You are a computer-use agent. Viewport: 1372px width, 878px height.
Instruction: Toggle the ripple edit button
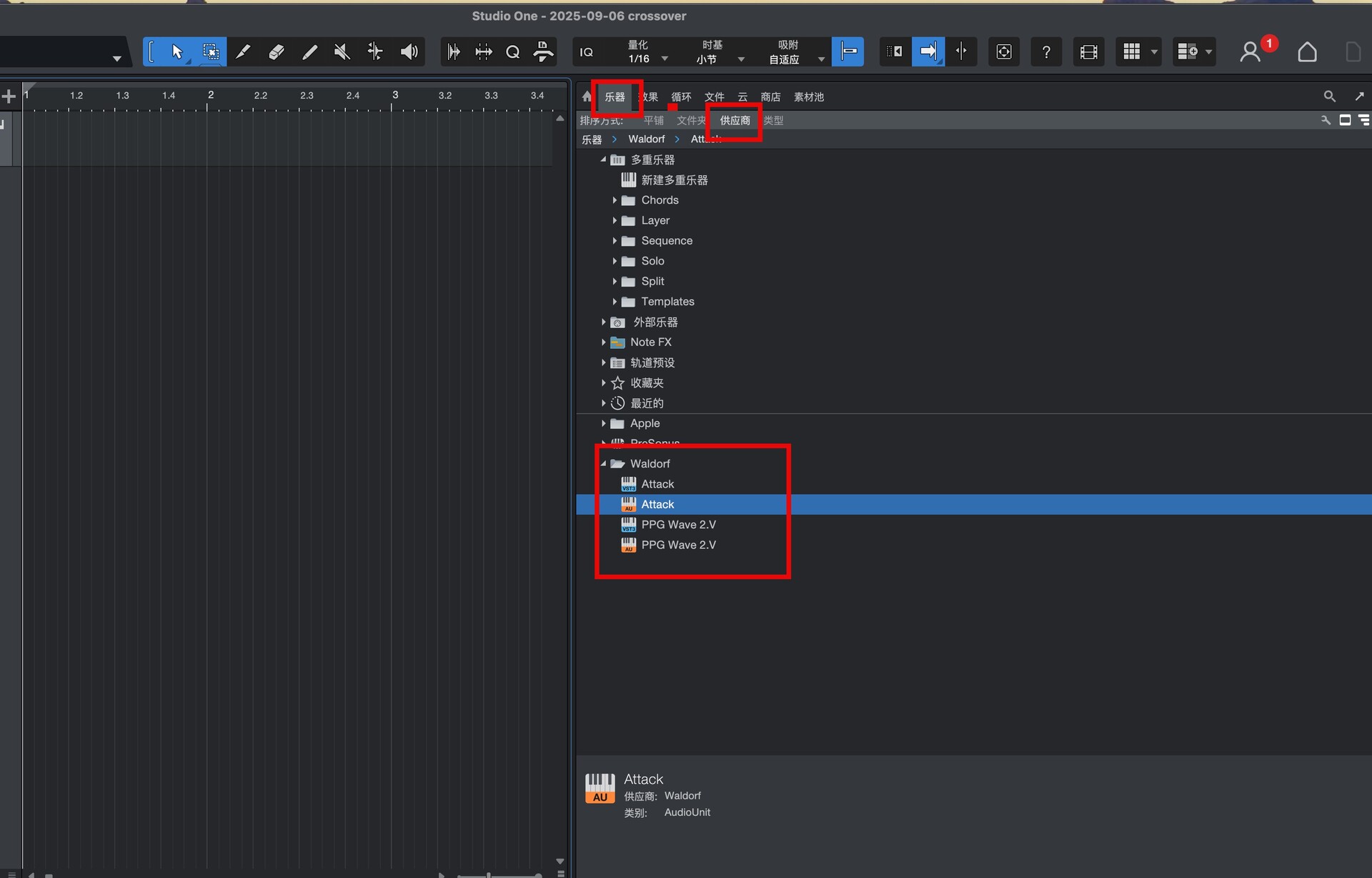895,51
